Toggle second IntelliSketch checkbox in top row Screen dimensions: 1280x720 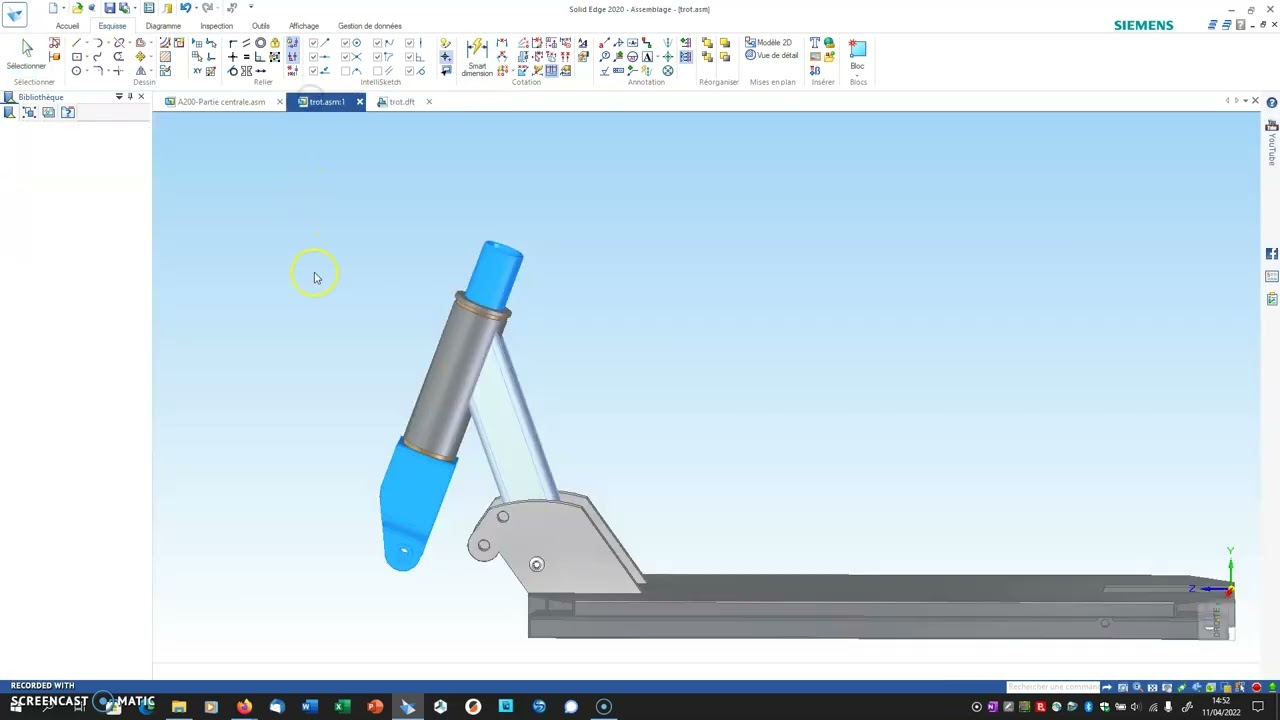point(345,43)
